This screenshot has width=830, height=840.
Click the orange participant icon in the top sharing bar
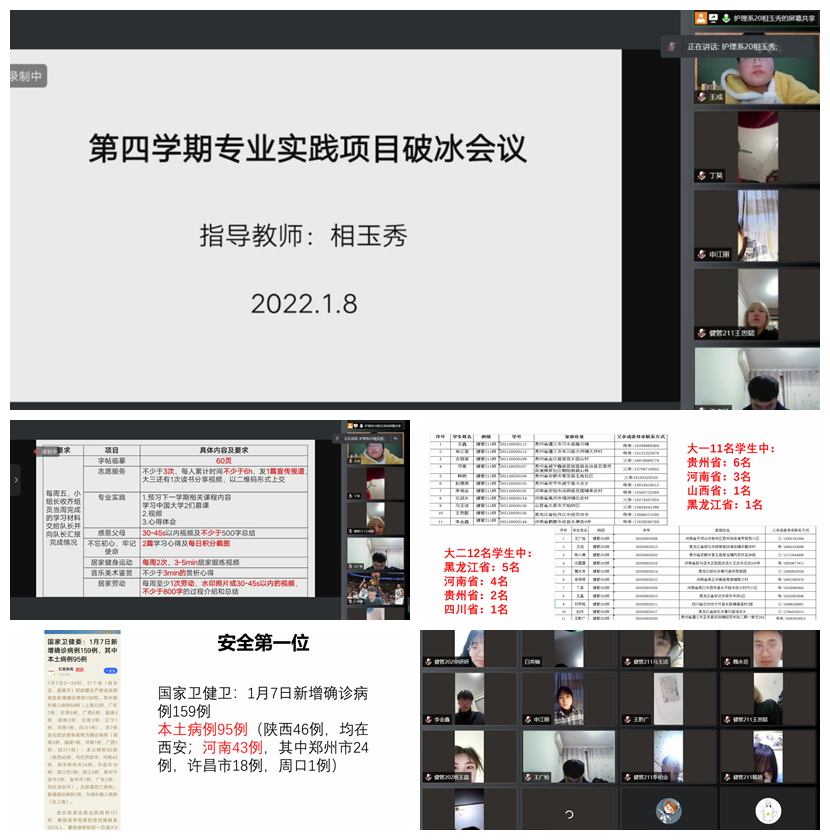(x=701, y=18)
